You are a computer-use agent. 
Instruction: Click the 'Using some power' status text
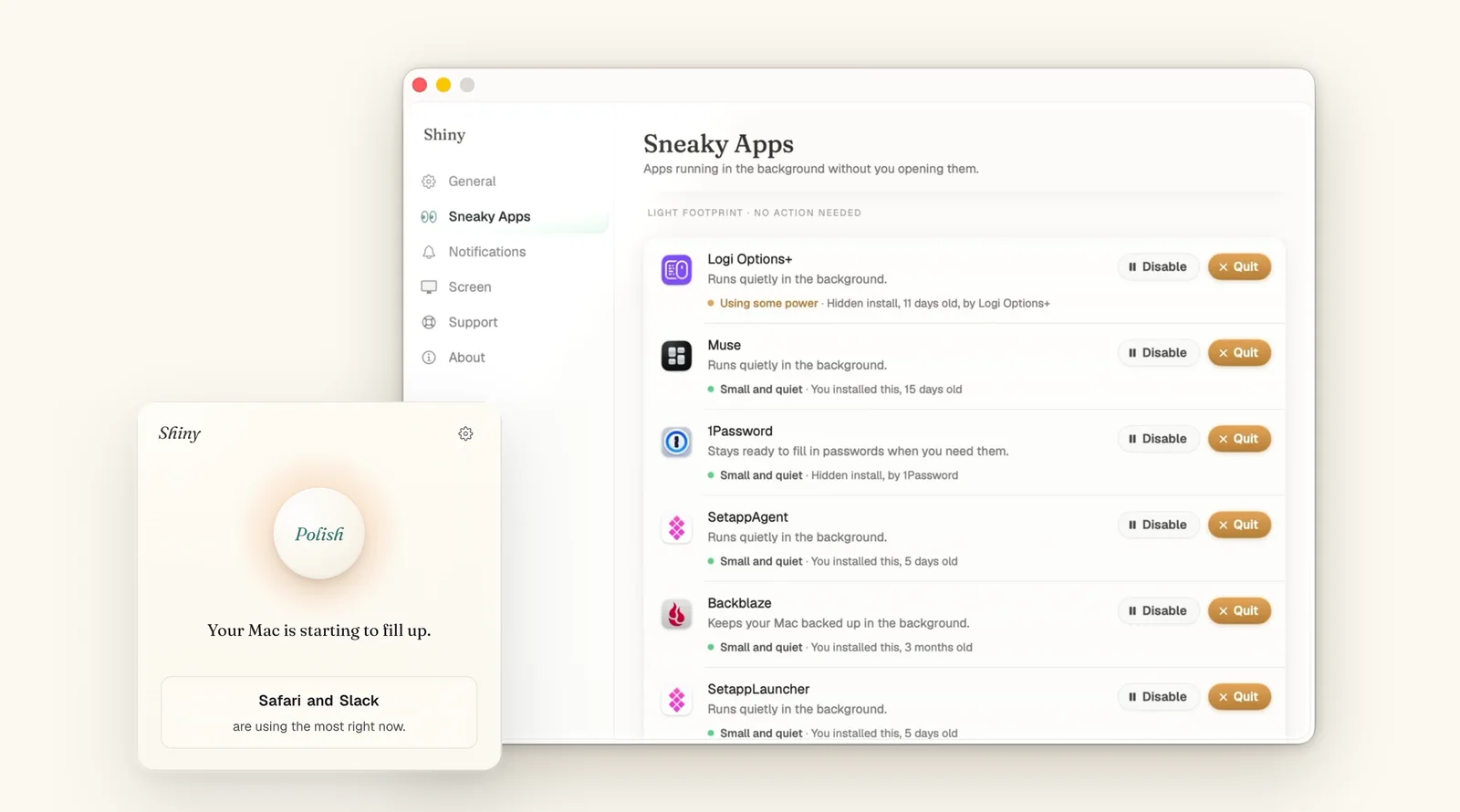coord(768,304)
